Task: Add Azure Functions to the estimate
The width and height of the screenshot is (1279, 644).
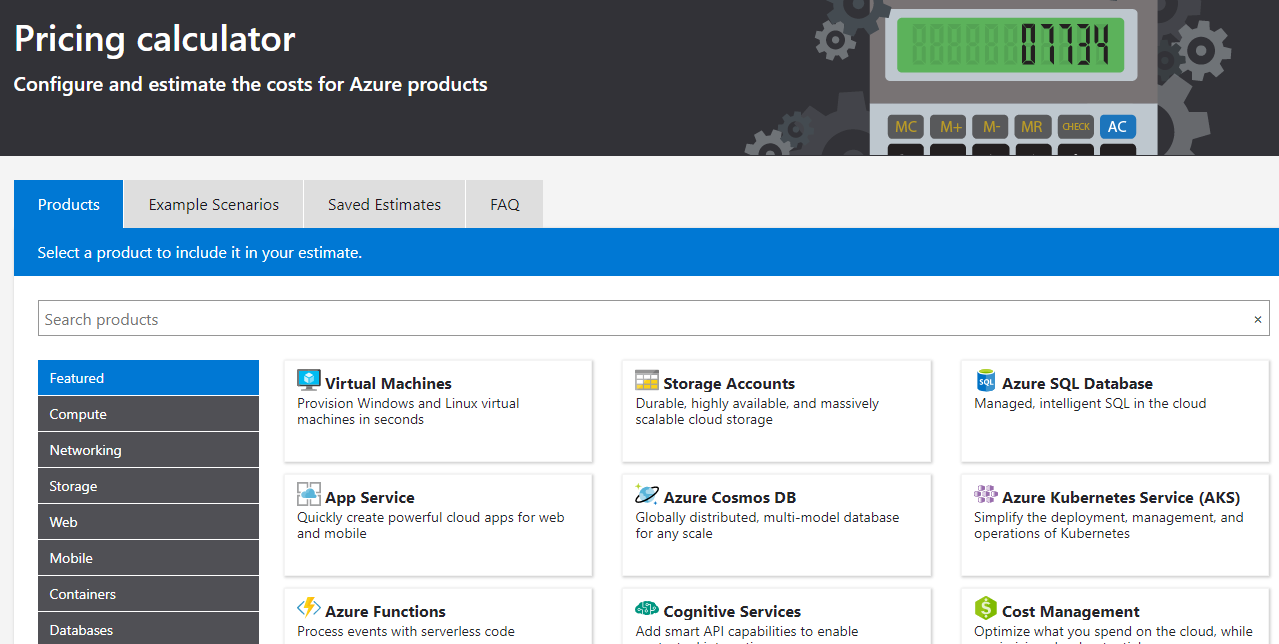Action: (438, 616)
